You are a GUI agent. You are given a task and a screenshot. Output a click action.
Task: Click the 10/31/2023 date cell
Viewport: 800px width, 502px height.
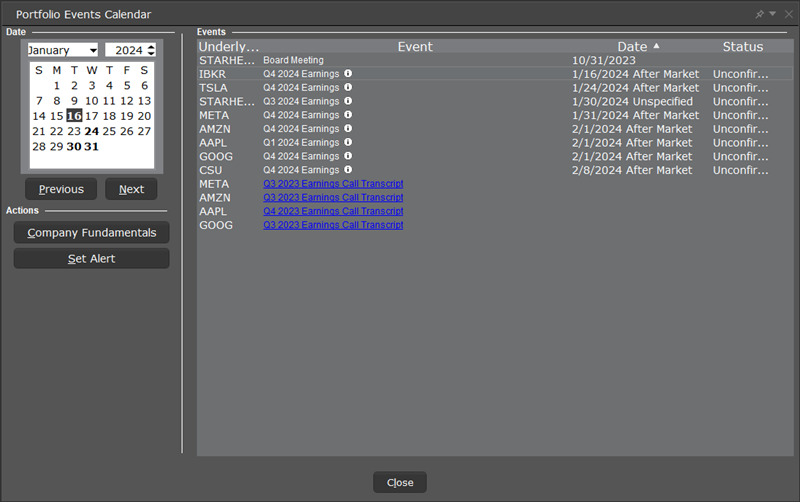[x=604, y=60]
